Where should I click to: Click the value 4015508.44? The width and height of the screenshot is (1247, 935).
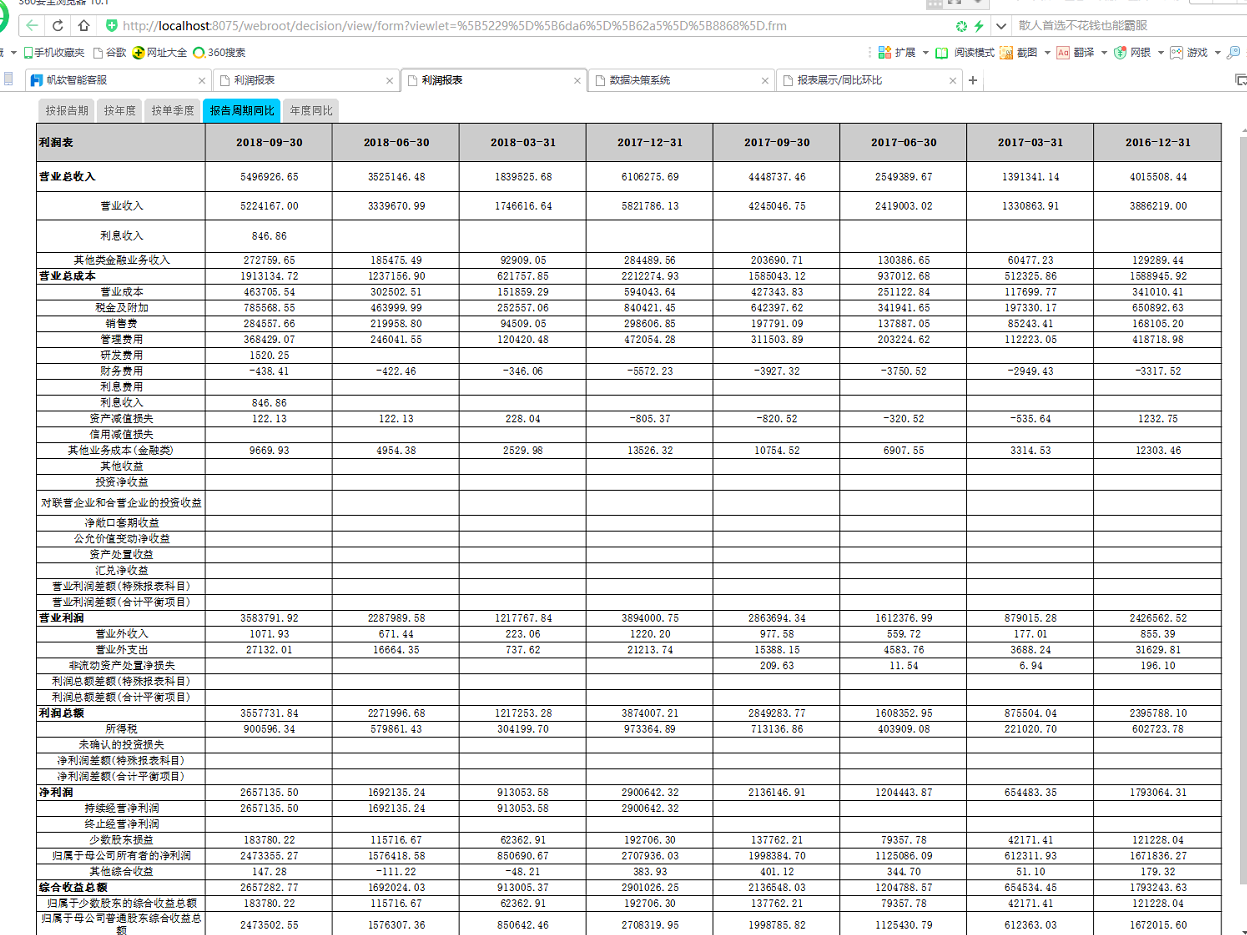point(1157,176)
